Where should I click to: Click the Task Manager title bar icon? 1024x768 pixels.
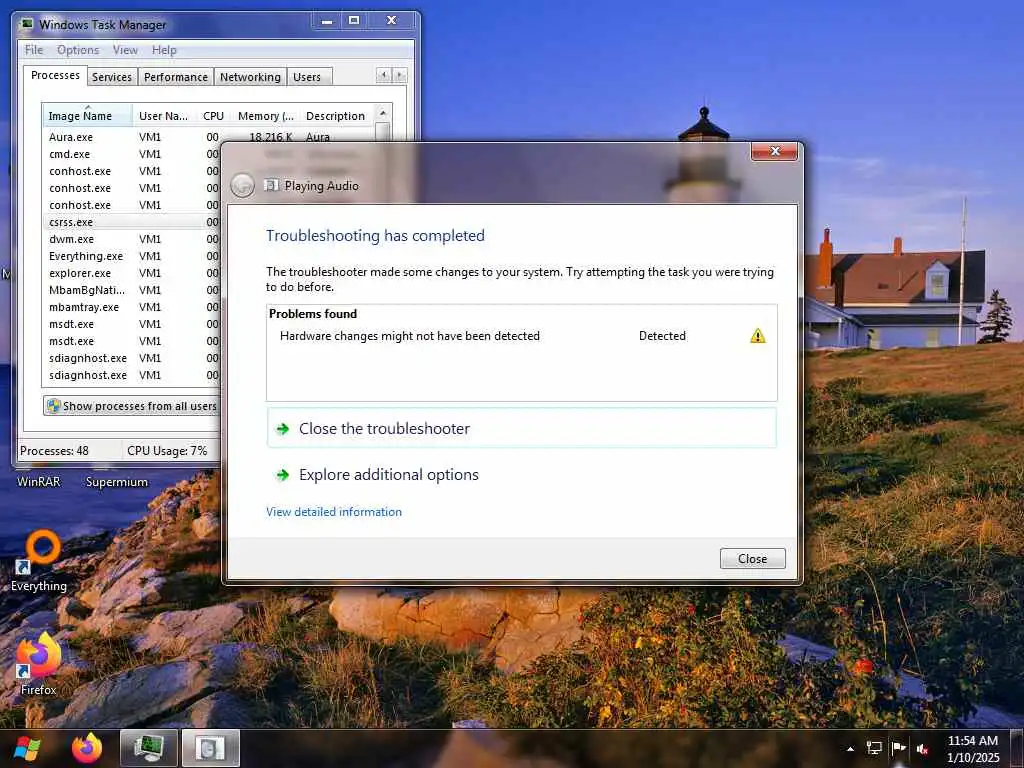[26, 24]
